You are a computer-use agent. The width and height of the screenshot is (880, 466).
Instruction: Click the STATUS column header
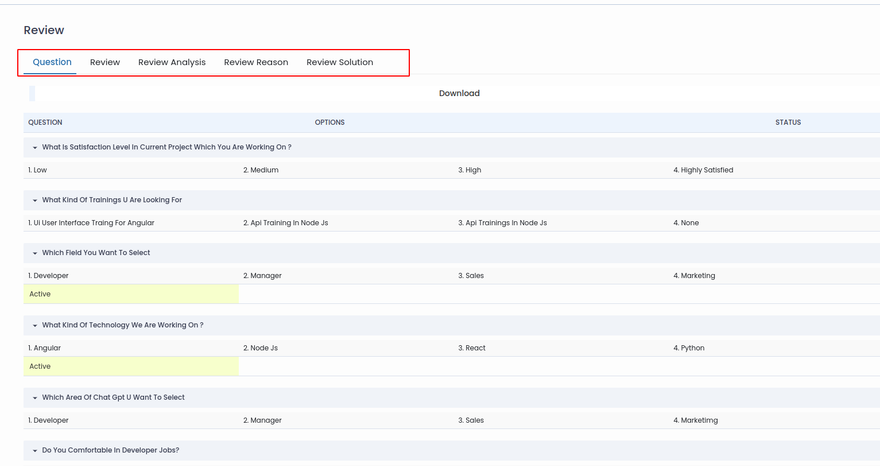[788, 123]
